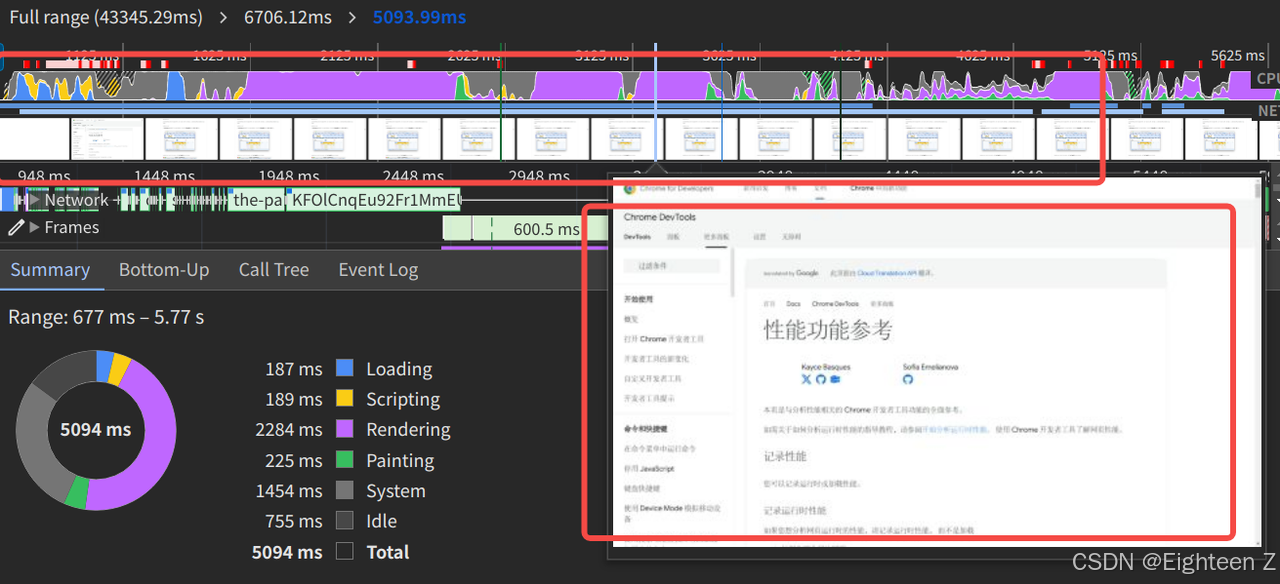The height and width of the screenshot is (584, 1280).
Task: Click the 1948 ms ruler mark
Action: click(290, 177)
